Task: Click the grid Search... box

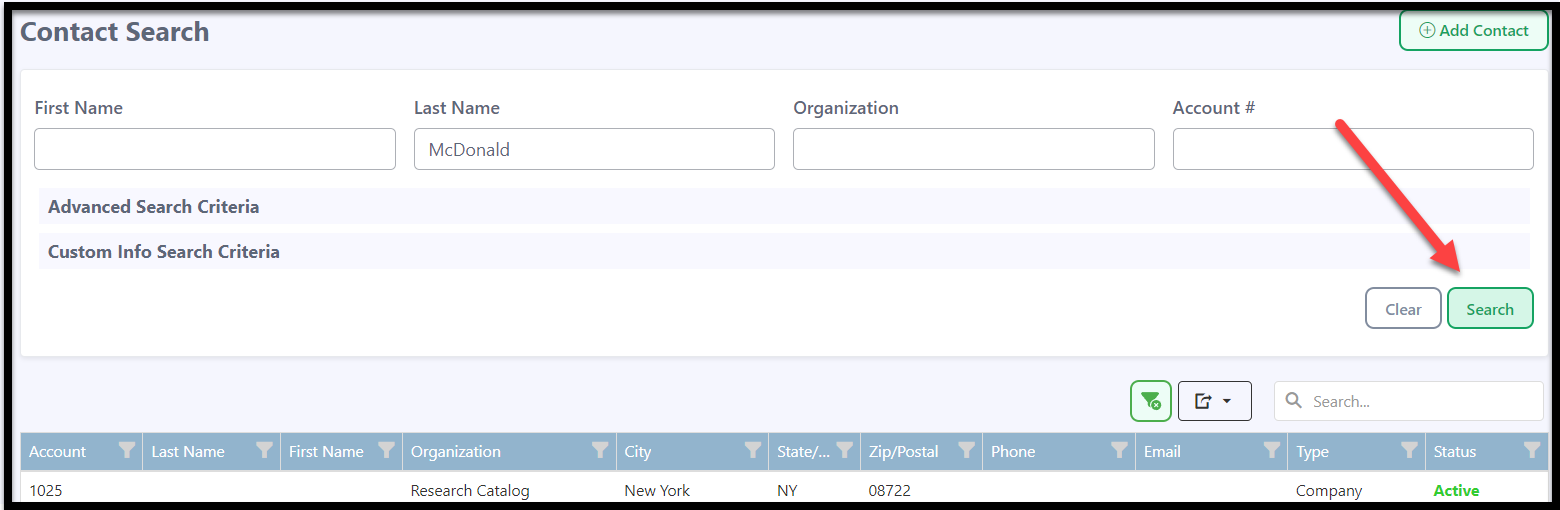Action: point(1408,401)
